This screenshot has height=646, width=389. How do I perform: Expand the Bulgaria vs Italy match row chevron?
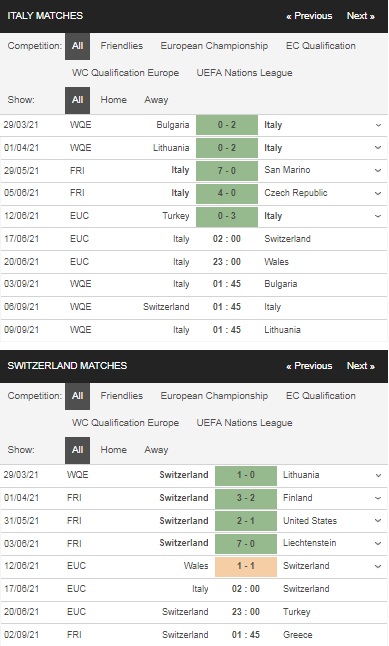click(378, 125)
